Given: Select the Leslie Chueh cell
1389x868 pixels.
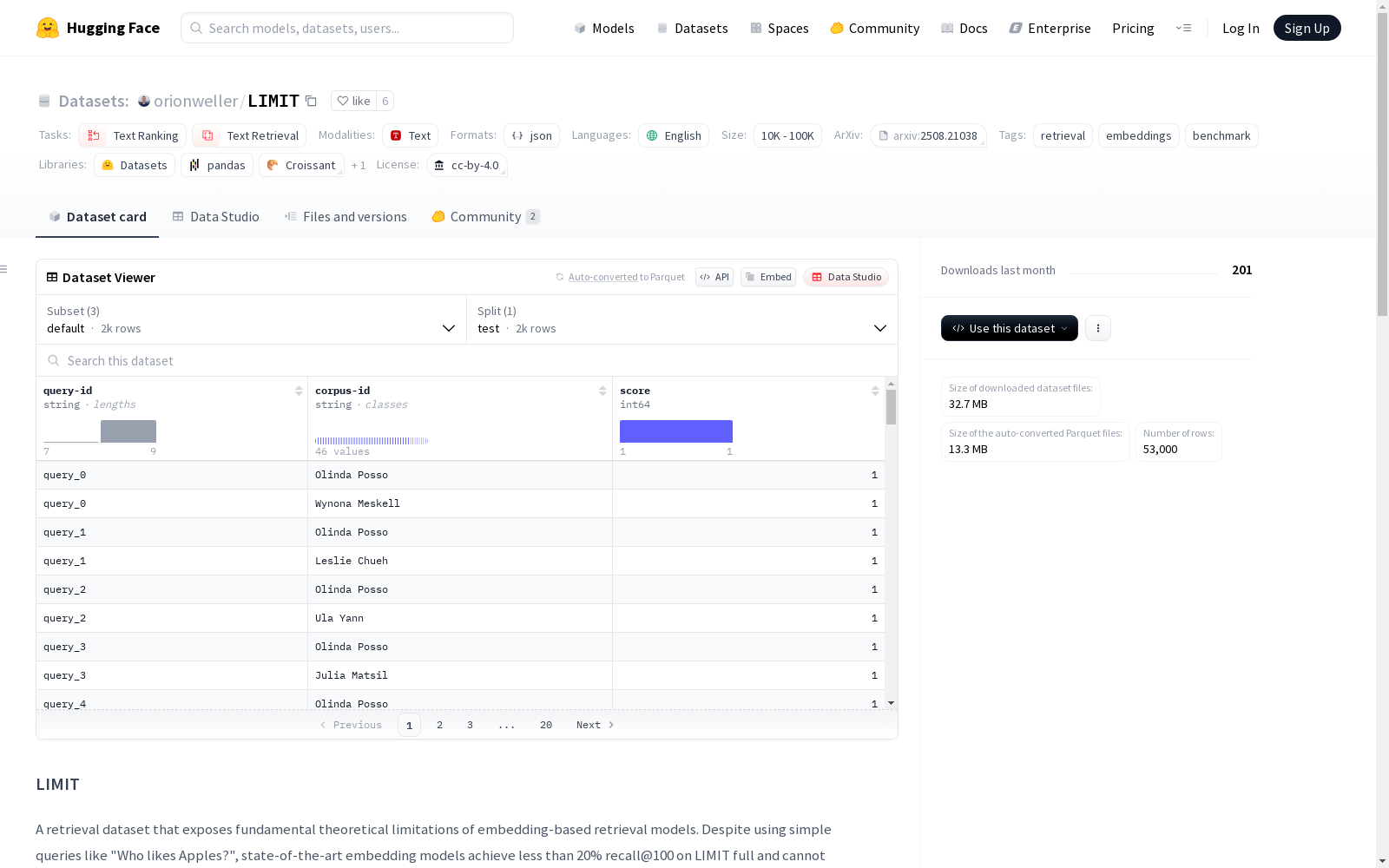Looking at the screenshot, I should 460,561.
